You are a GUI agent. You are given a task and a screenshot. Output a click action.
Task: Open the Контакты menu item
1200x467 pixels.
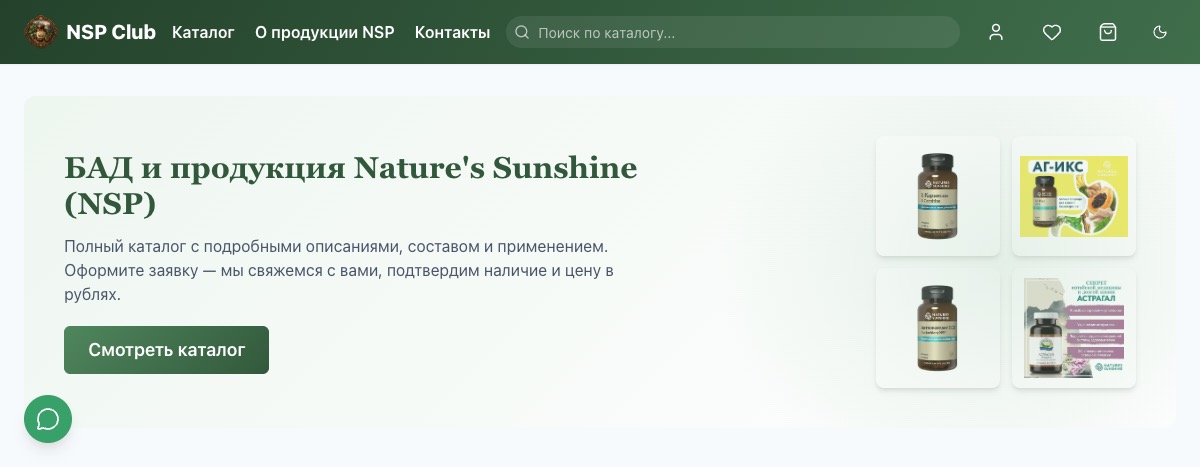click(452, 32)
